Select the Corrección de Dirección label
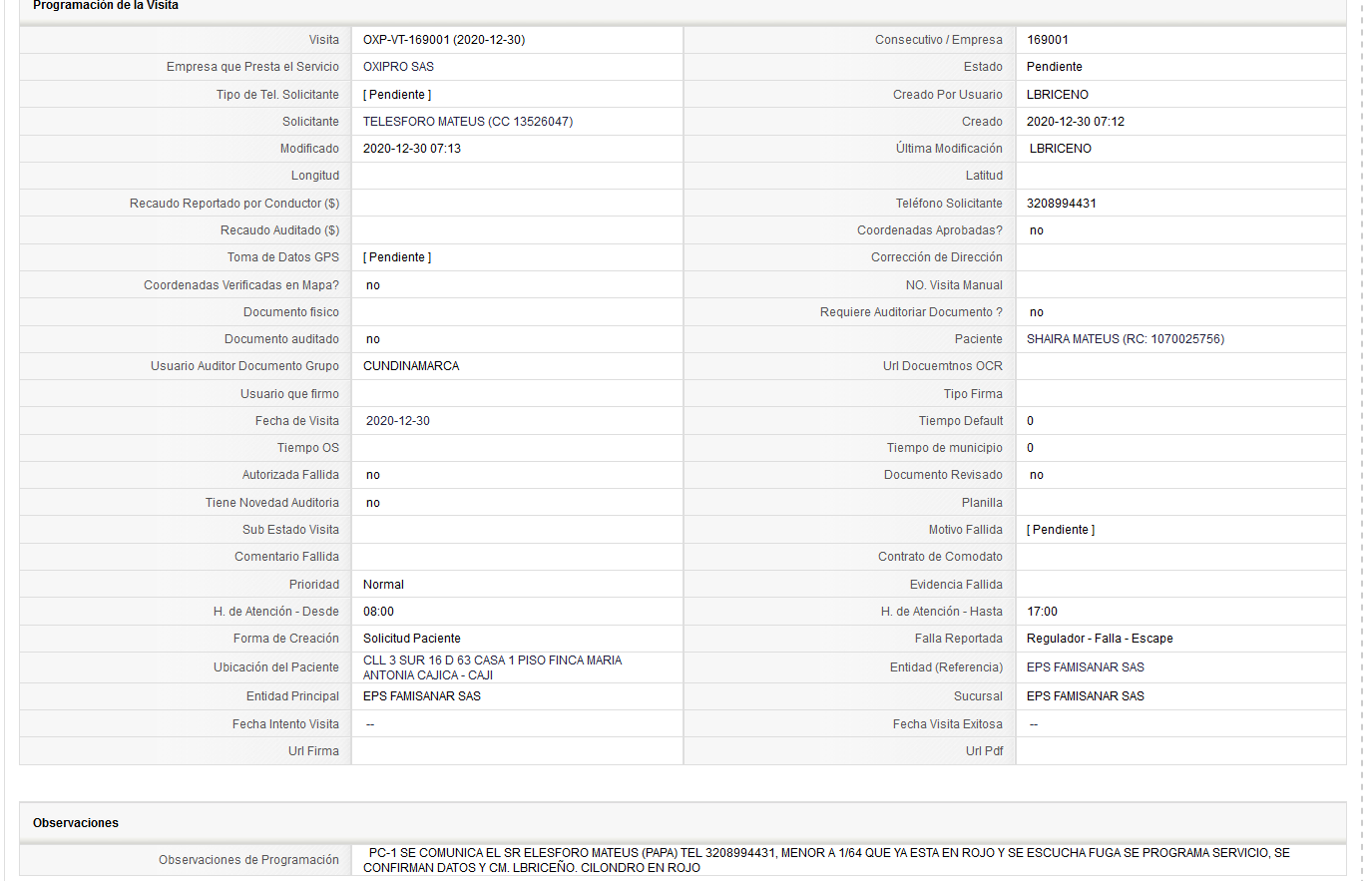This screenshot has width=1372, height=881. [x=937, y=257]
